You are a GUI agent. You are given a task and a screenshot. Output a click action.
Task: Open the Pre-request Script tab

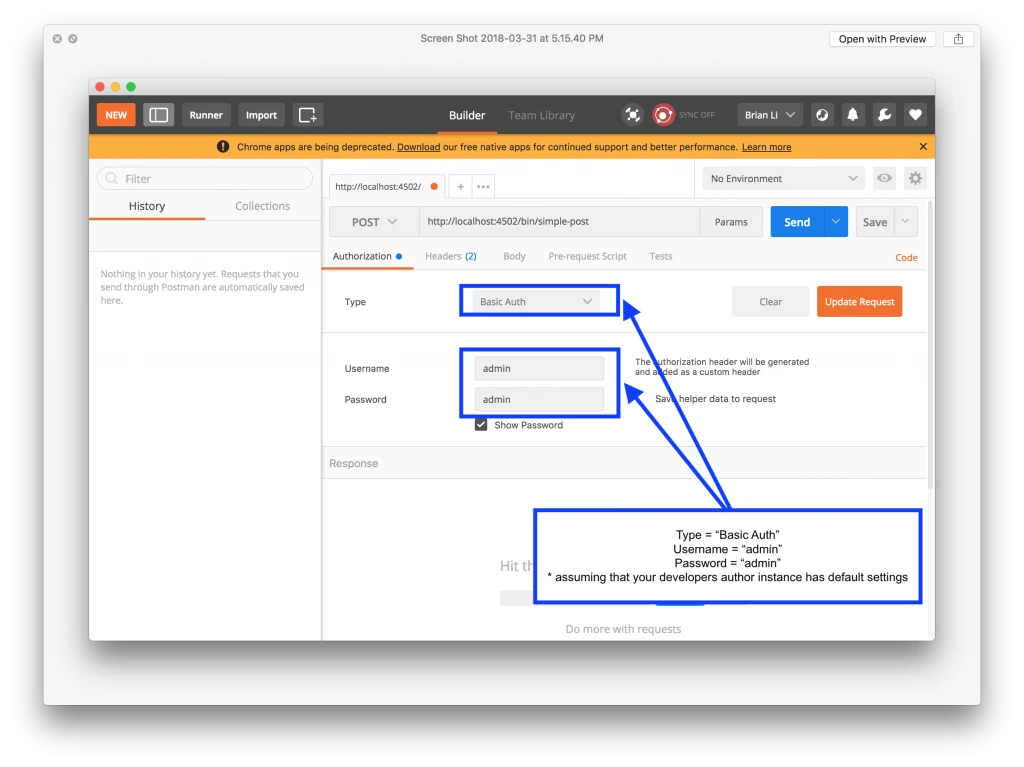587,256
